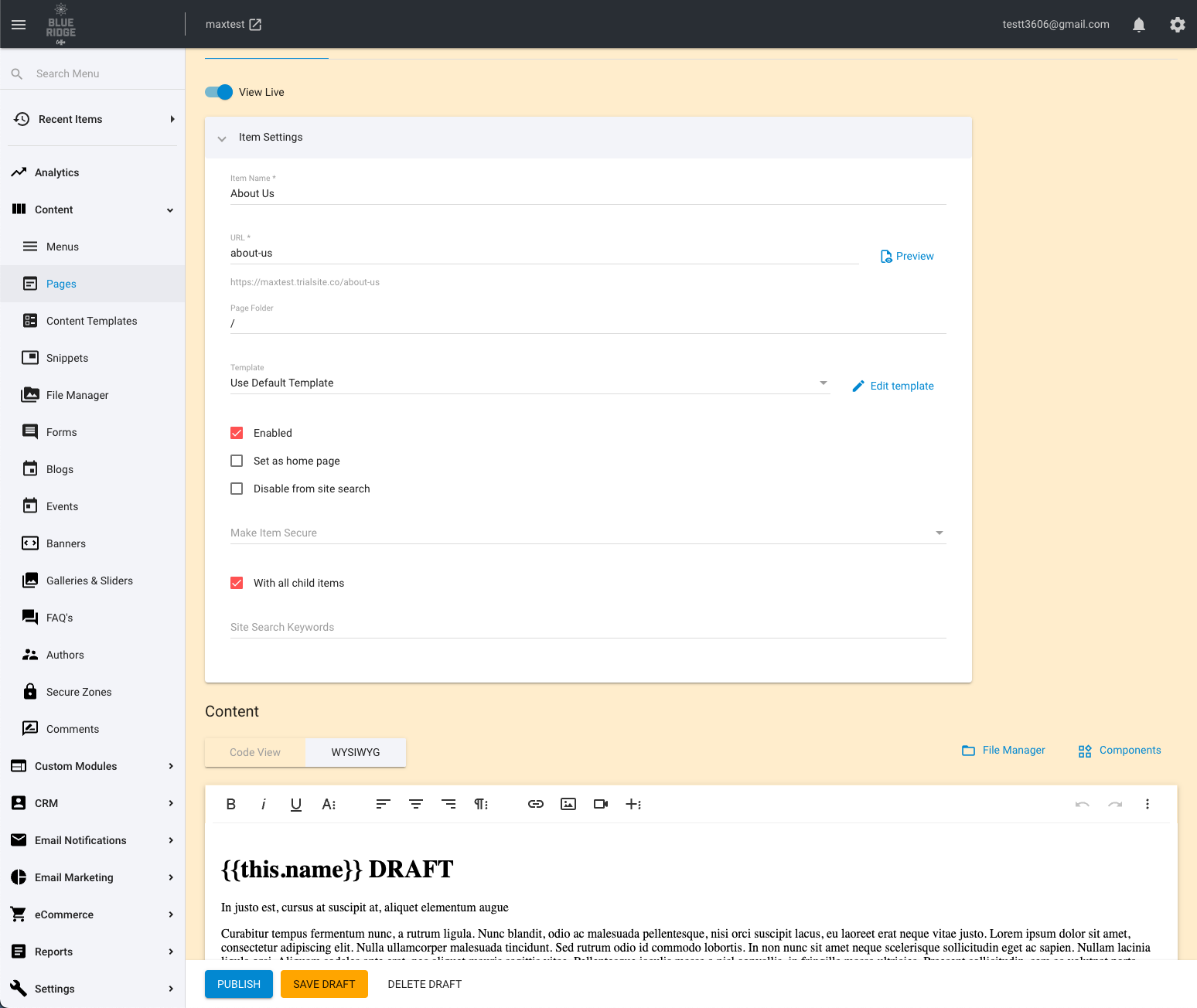Insert an image via editor toolbar
Screen dimensions: 1197x1008
coord(568,804)
